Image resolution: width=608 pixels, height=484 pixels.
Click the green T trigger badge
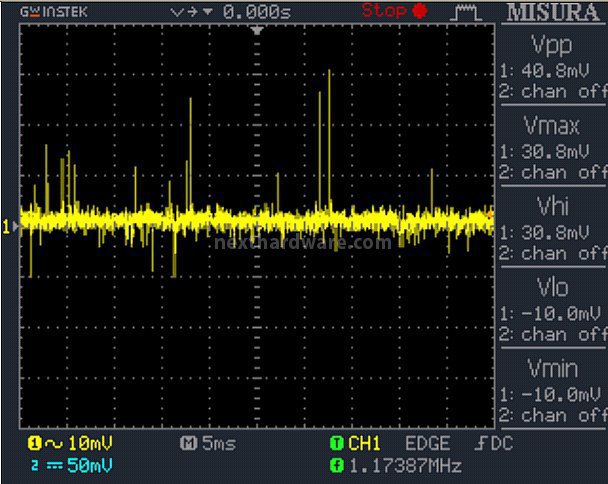pos(337,443)
